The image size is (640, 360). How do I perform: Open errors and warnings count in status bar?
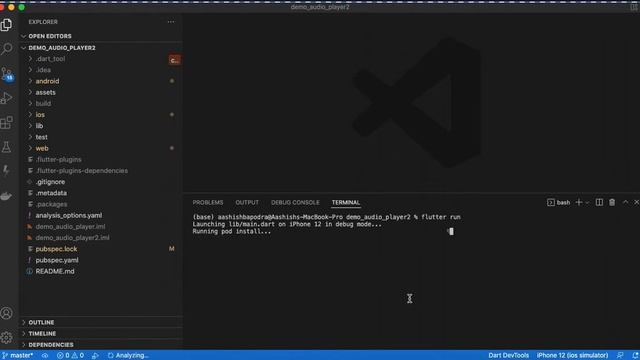(71, 356)
